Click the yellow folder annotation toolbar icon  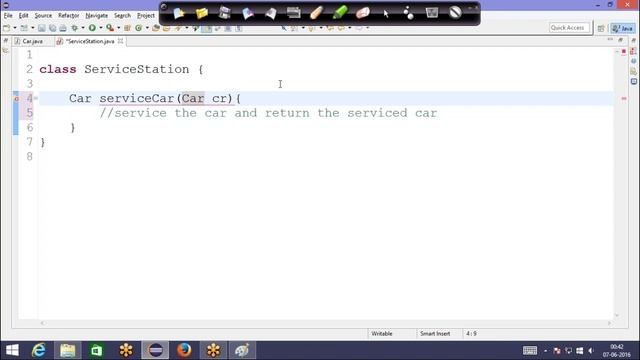(202, 13)
